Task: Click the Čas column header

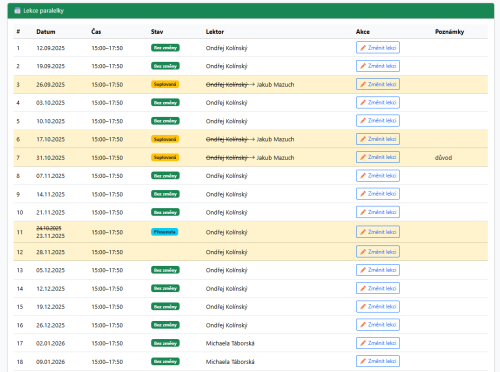Action: pos(96,32)
